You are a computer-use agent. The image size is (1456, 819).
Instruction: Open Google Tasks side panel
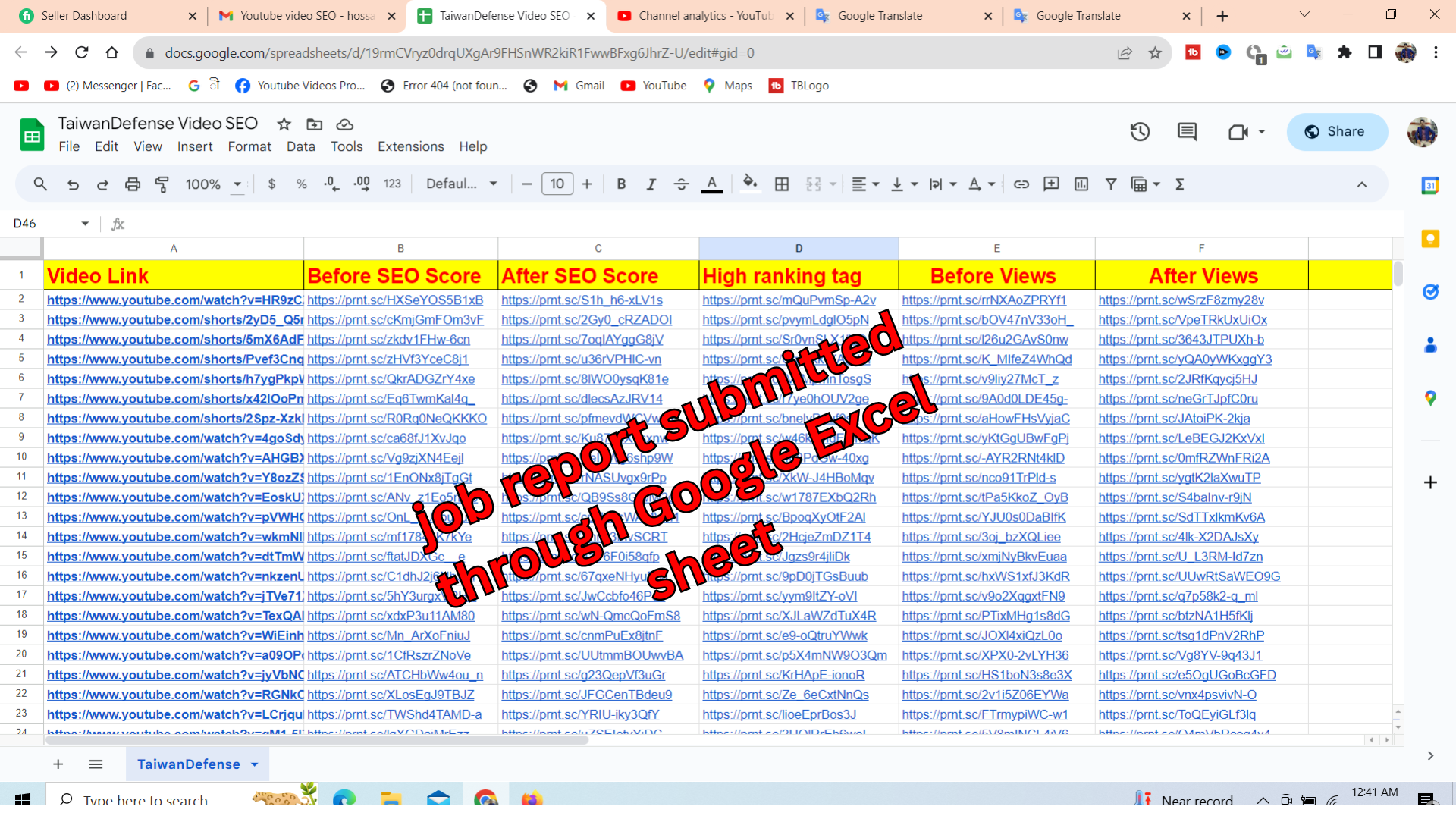[x=1430, y=292]
